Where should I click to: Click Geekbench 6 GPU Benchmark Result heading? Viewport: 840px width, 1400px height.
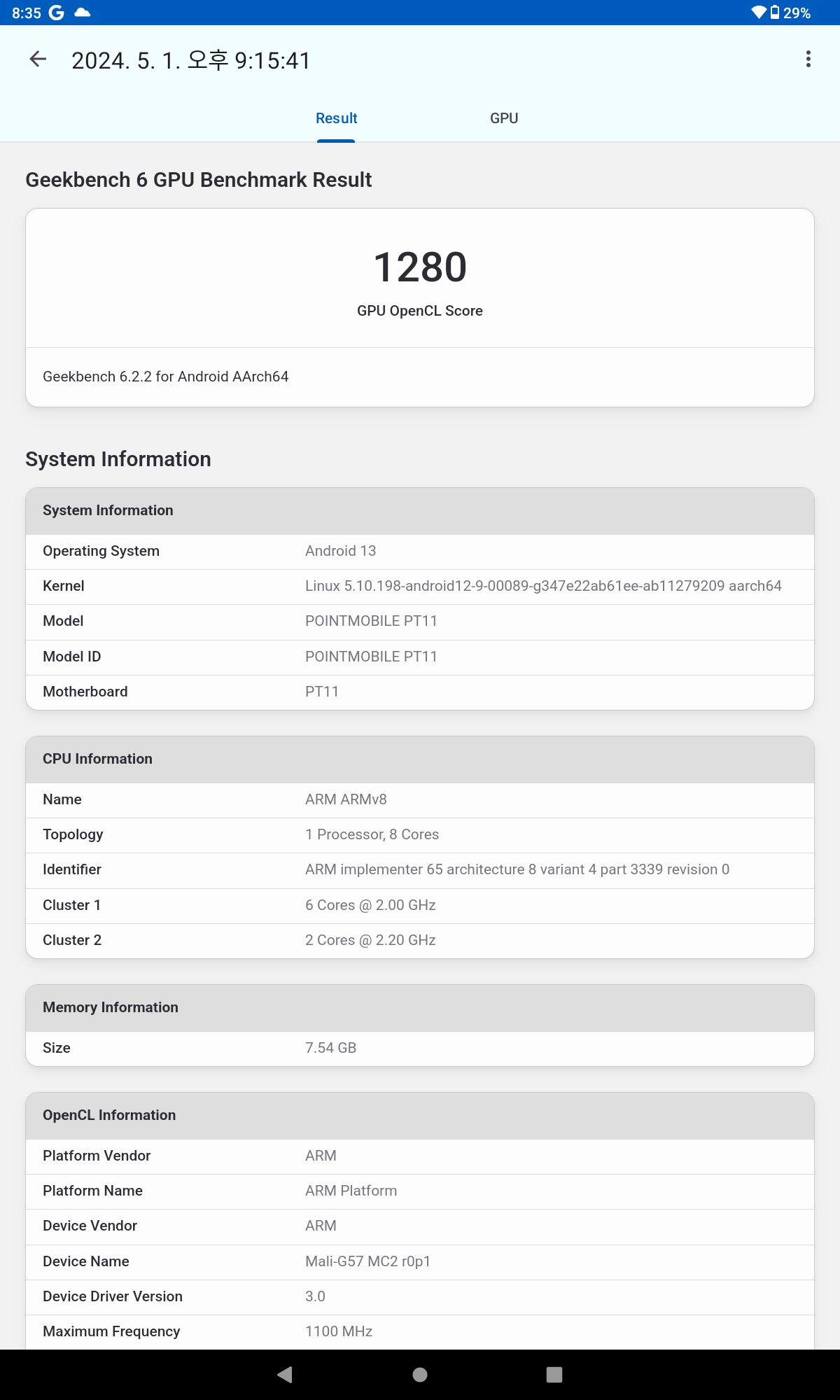pyautogui.click(x=199, y=180)
